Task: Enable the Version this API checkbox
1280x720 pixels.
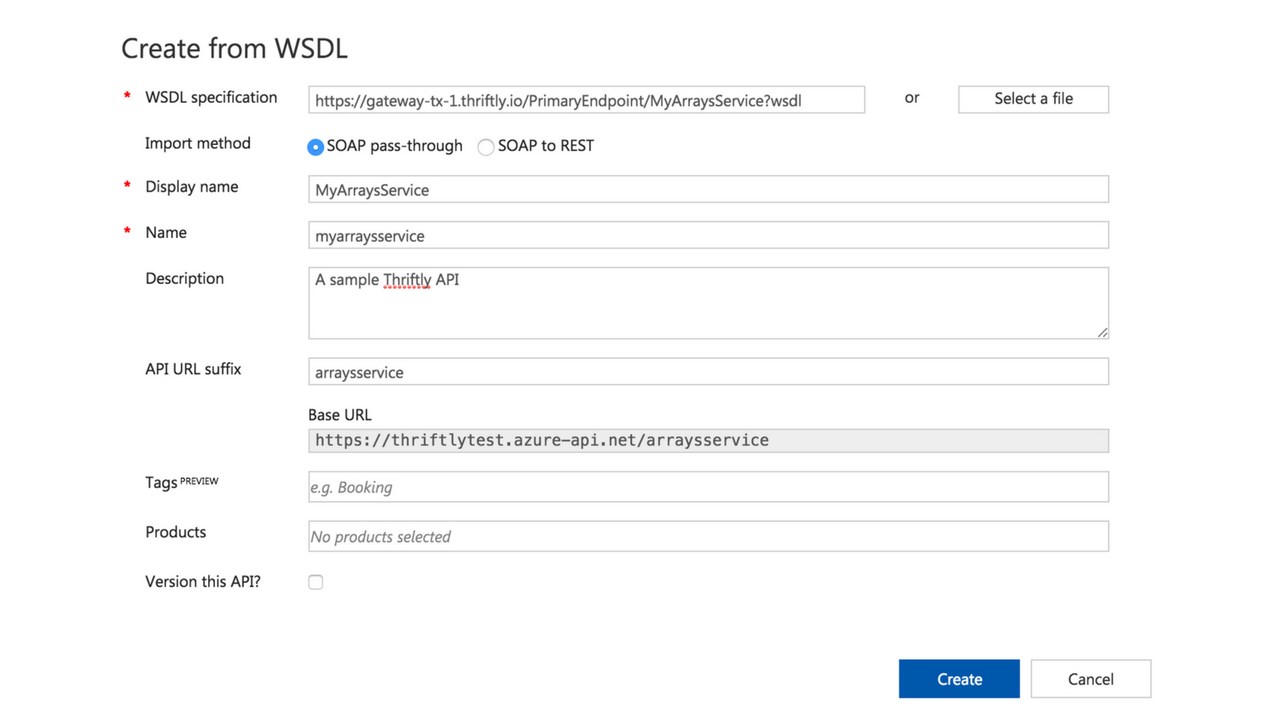Action: [x=316, y=582]
